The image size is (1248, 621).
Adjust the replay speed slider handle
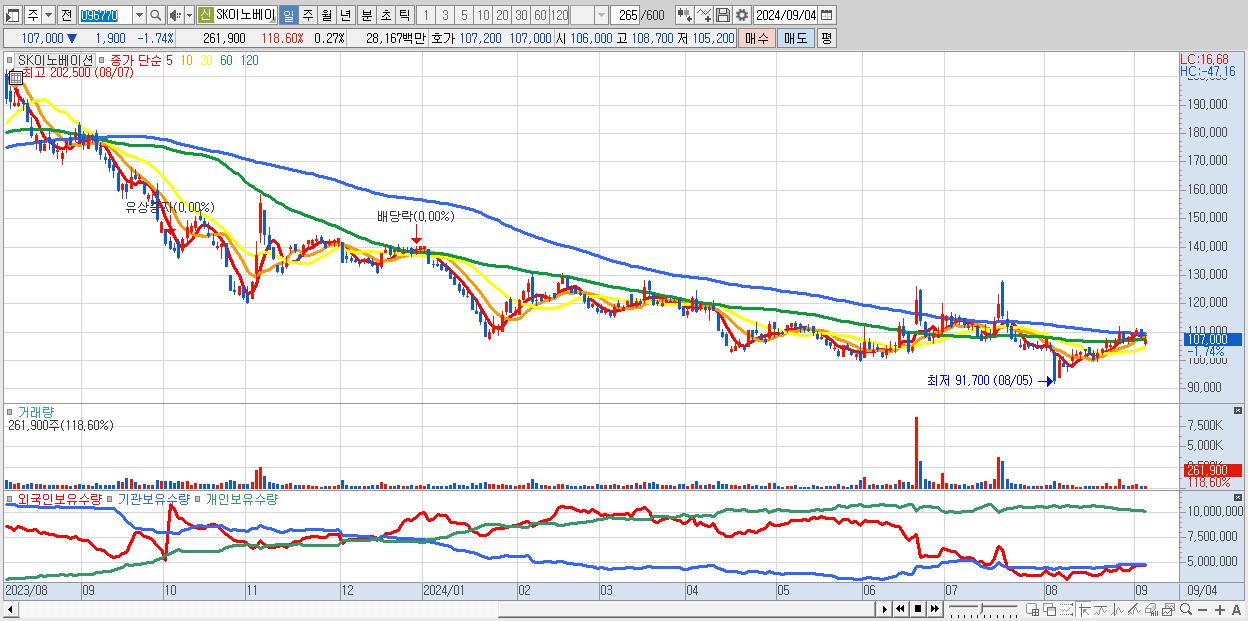point(982,608)
